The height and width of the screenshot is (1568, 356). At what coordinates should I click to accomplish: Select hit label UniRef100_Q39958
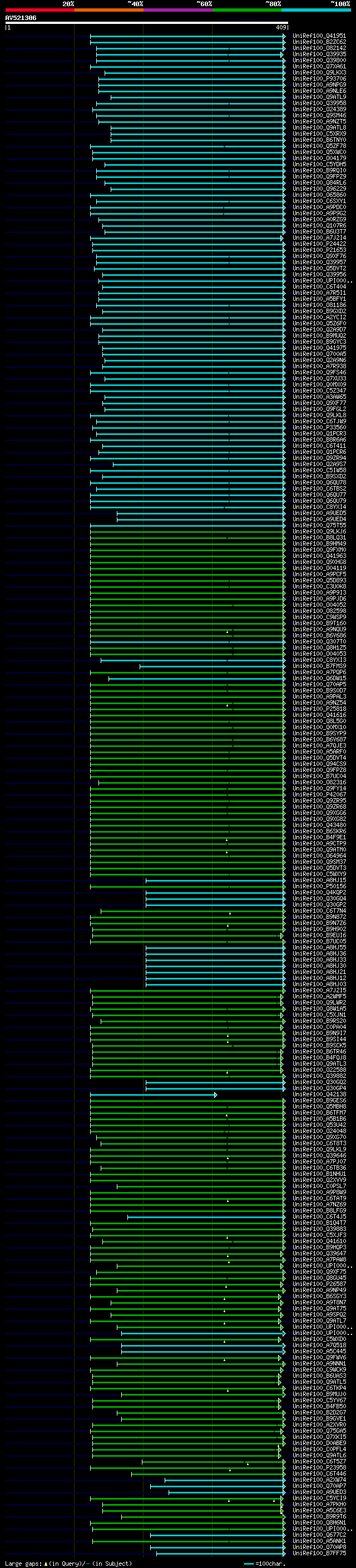pyautogui.click(x=319, y=103)
